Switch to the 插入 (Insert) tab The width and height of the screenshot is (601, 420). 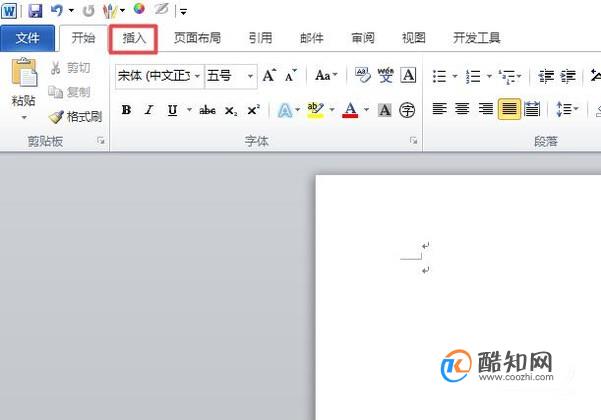134,38
